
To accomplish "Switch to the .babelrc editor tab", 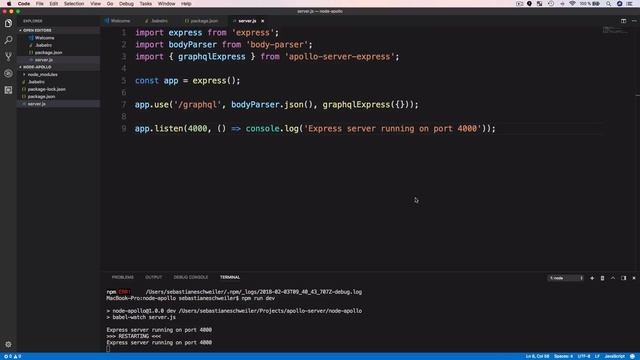I will click(157, 21).
